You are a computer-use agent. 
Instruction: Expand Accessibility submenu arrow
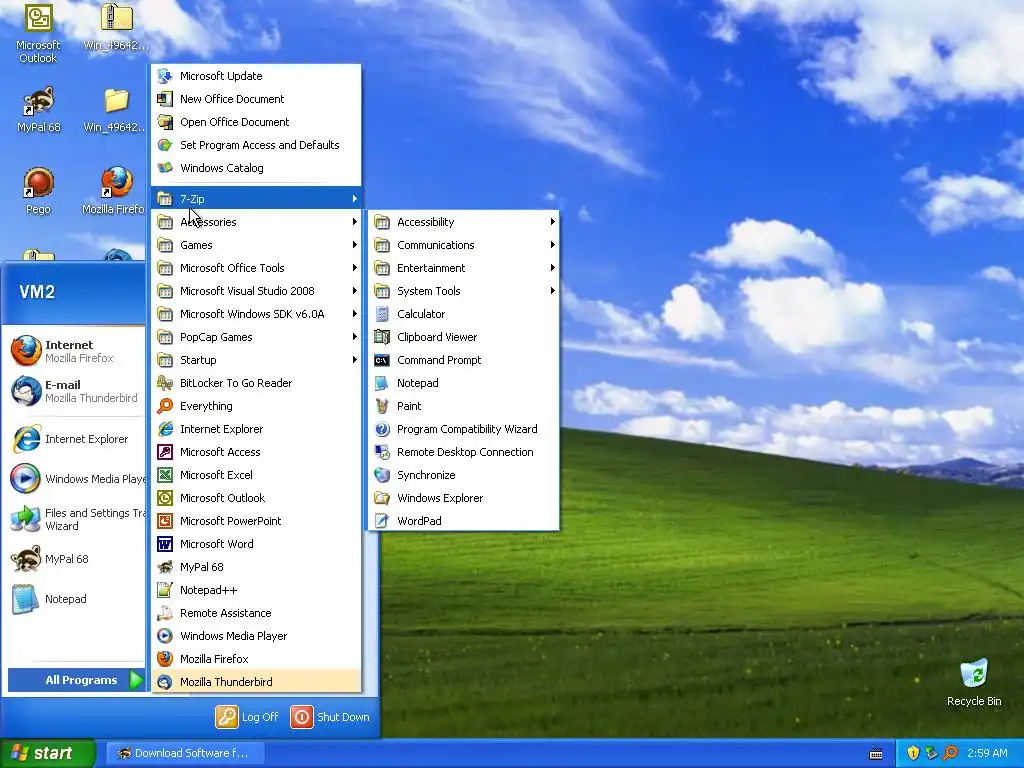coord(552,221)
